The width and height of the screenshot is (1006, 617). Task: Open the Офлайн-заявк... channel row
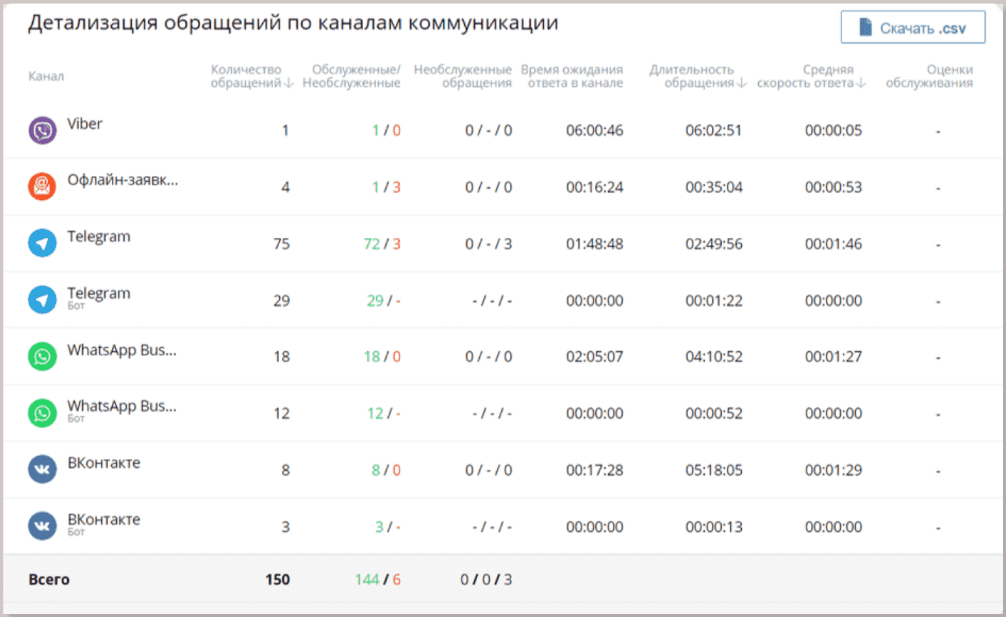coord(503,187)
